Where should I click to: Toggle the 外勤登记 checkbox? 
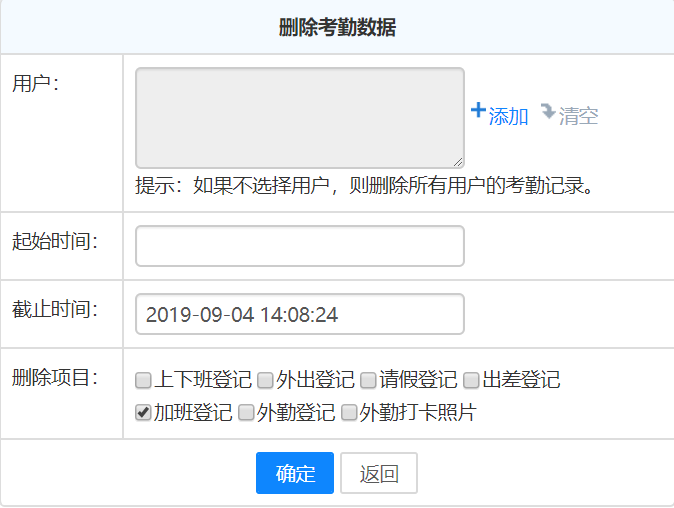pos(246,412)
